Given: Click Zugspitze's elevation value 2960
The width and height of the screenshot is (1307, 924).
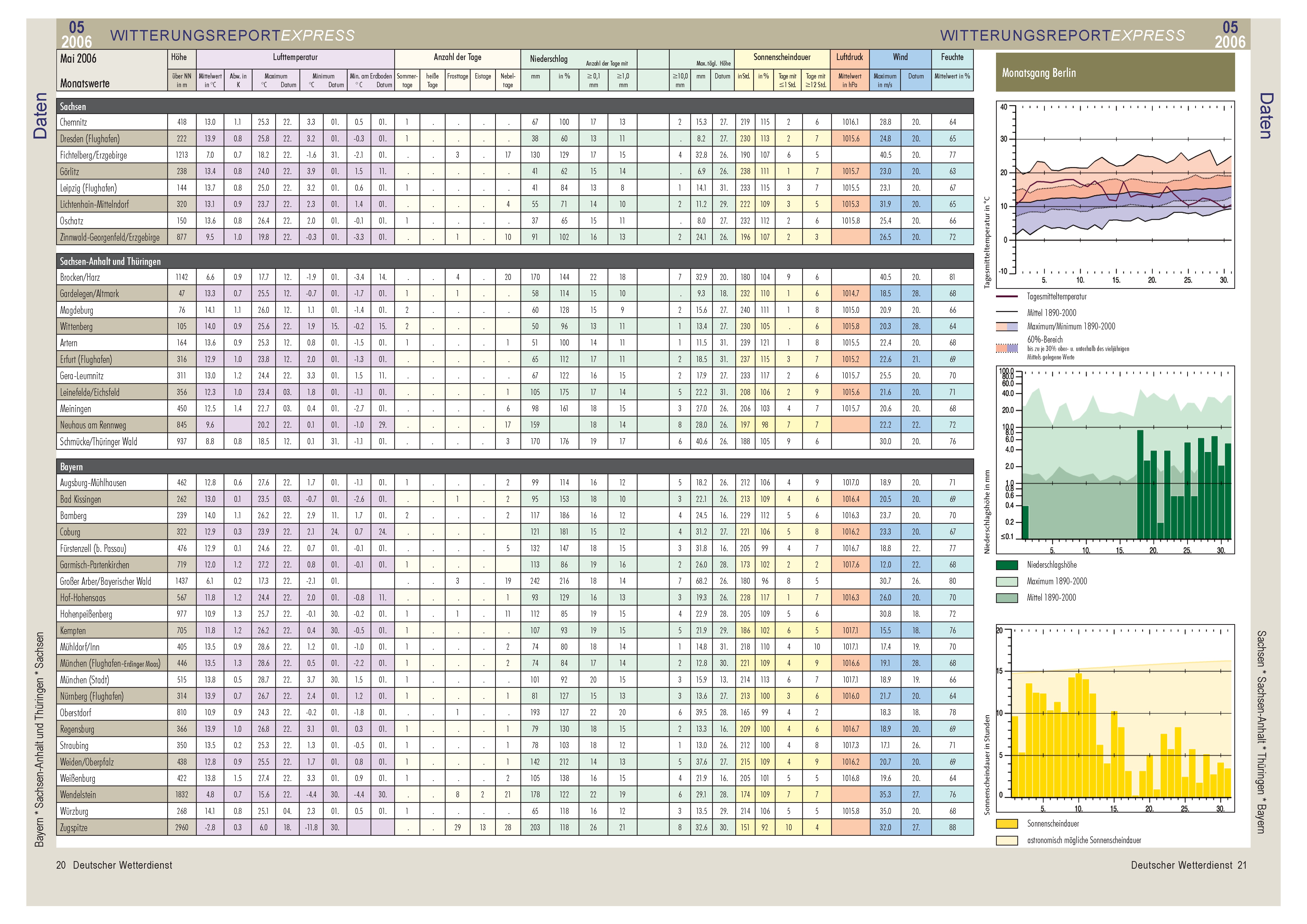Looking at the screenshot, I should click(x=182, y=828).
